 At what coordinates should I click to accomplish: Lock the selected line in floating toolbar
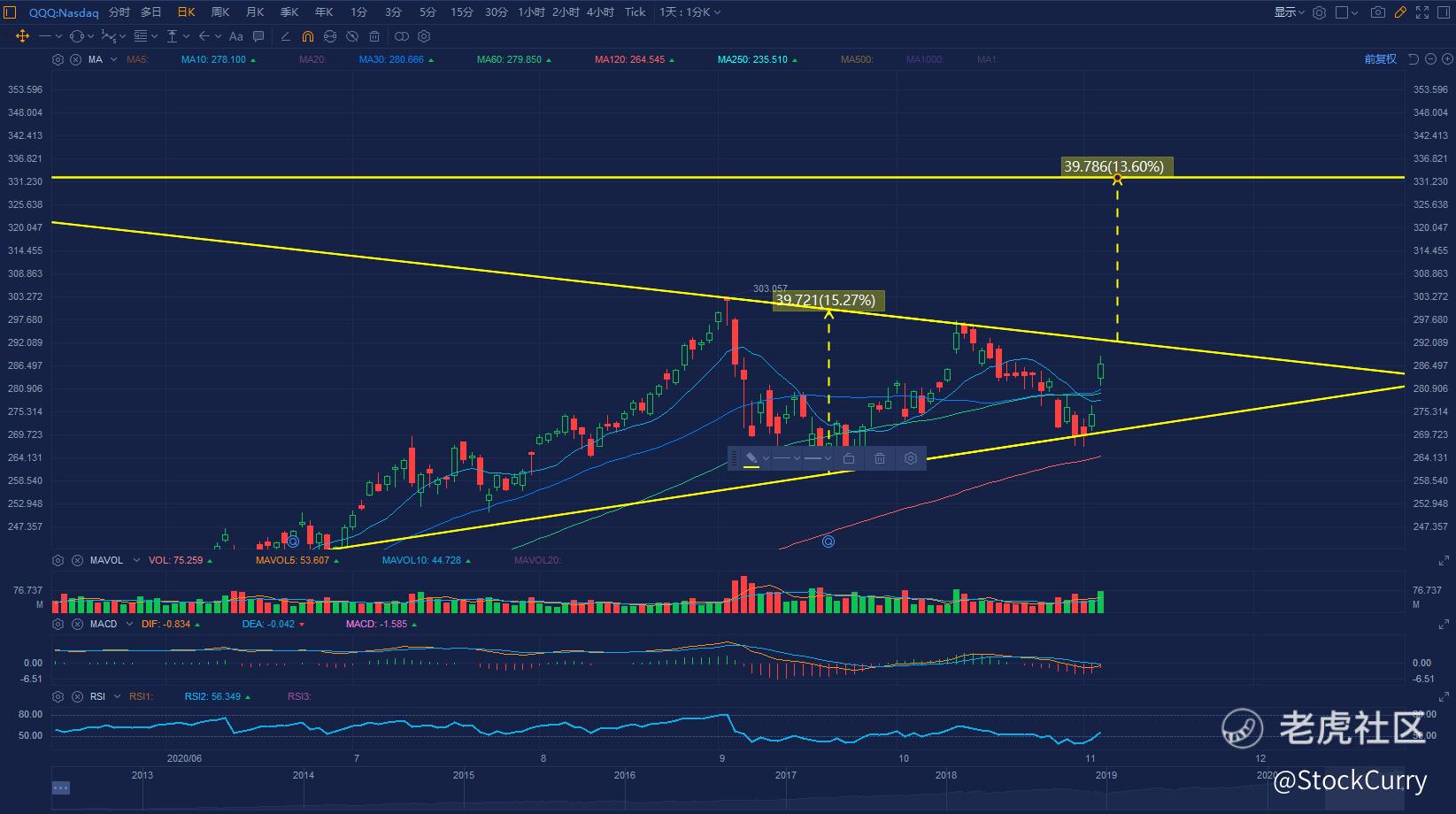pos(849,458)
